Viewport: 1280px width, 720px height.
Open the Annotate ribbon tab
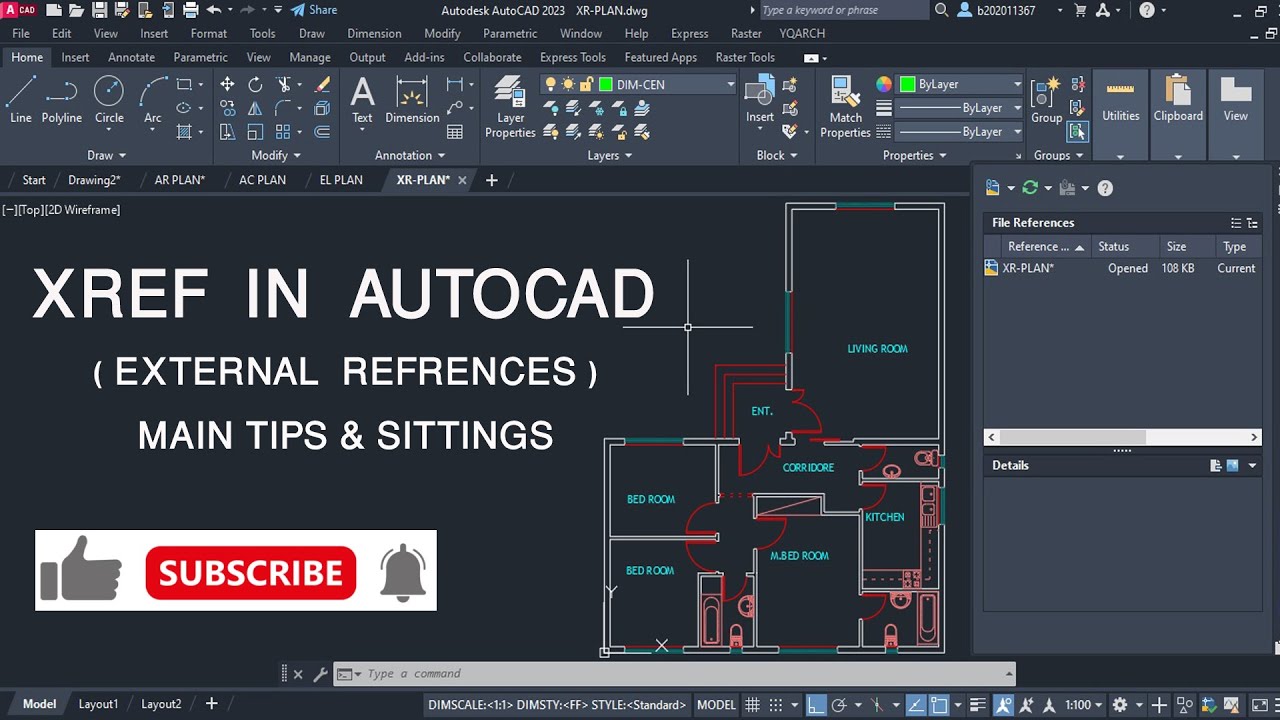point(131,57)
